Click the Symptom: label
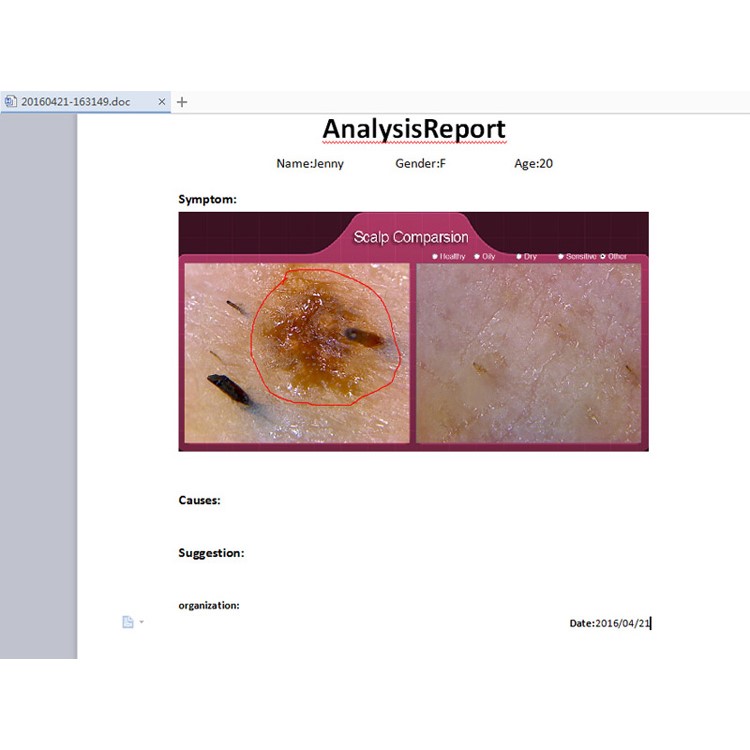This screenshot has height=750, width=750. pos(208,199)
